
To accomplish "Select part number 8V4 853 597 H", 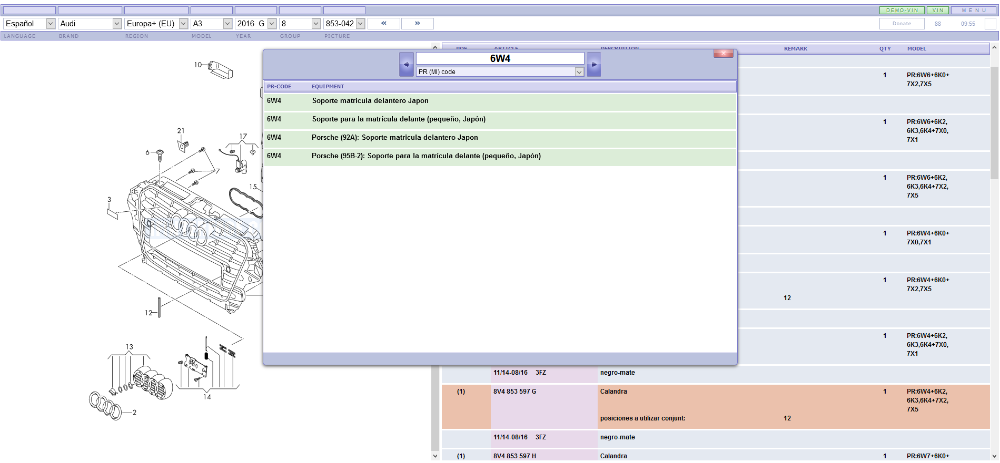I will point(515,456).
